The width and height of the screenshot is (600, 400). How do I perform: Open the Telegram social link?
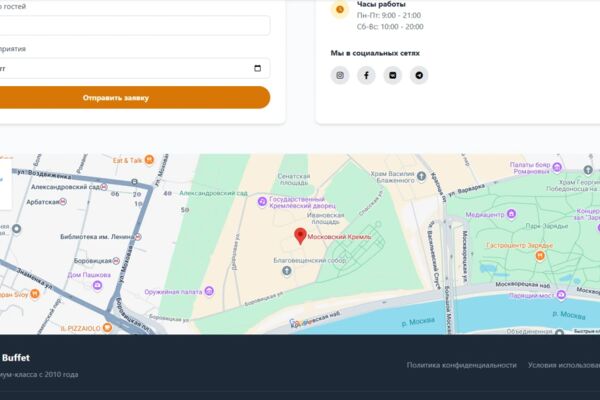coord(419,75)
